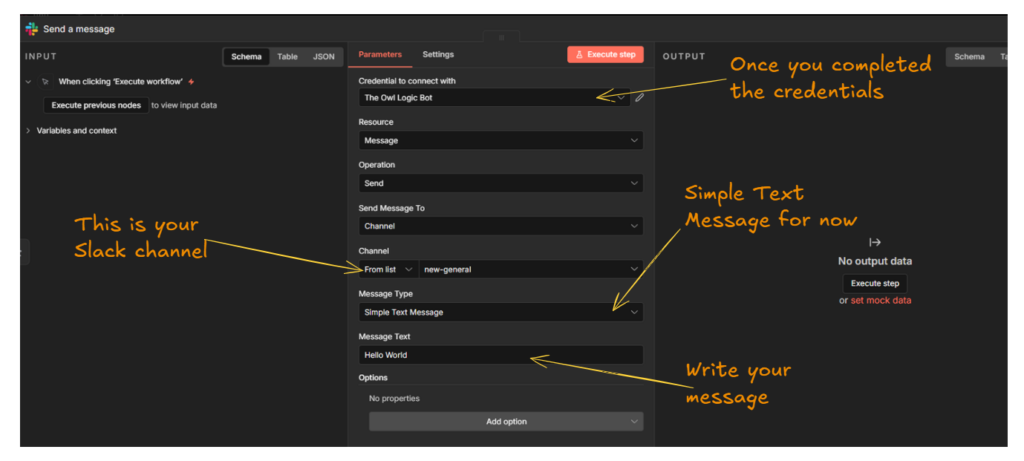Click the Slack logo icon beside Send a message
The image size is (1024, 461).
pos(31,29)
